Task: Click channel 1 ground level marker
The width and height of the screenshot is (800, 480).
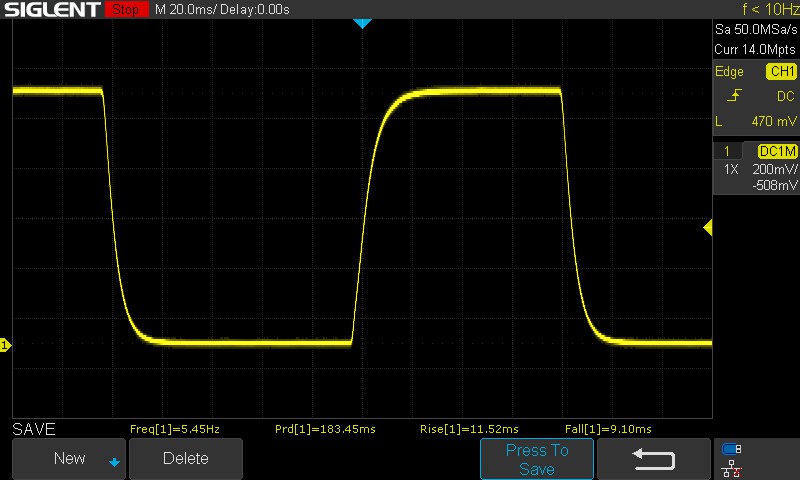Action: (5, 345)
